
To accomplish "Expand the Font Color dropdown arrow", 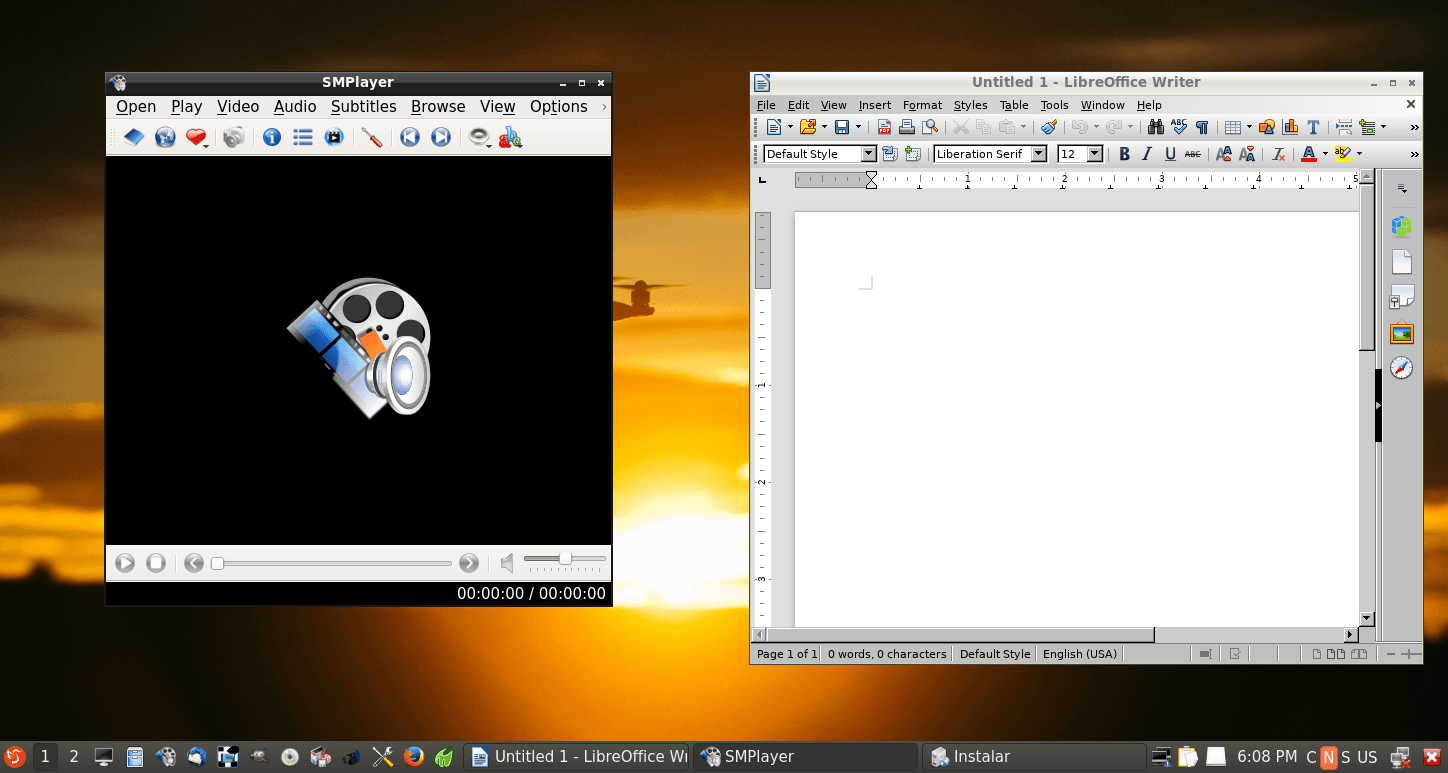I will [1325, 154].
